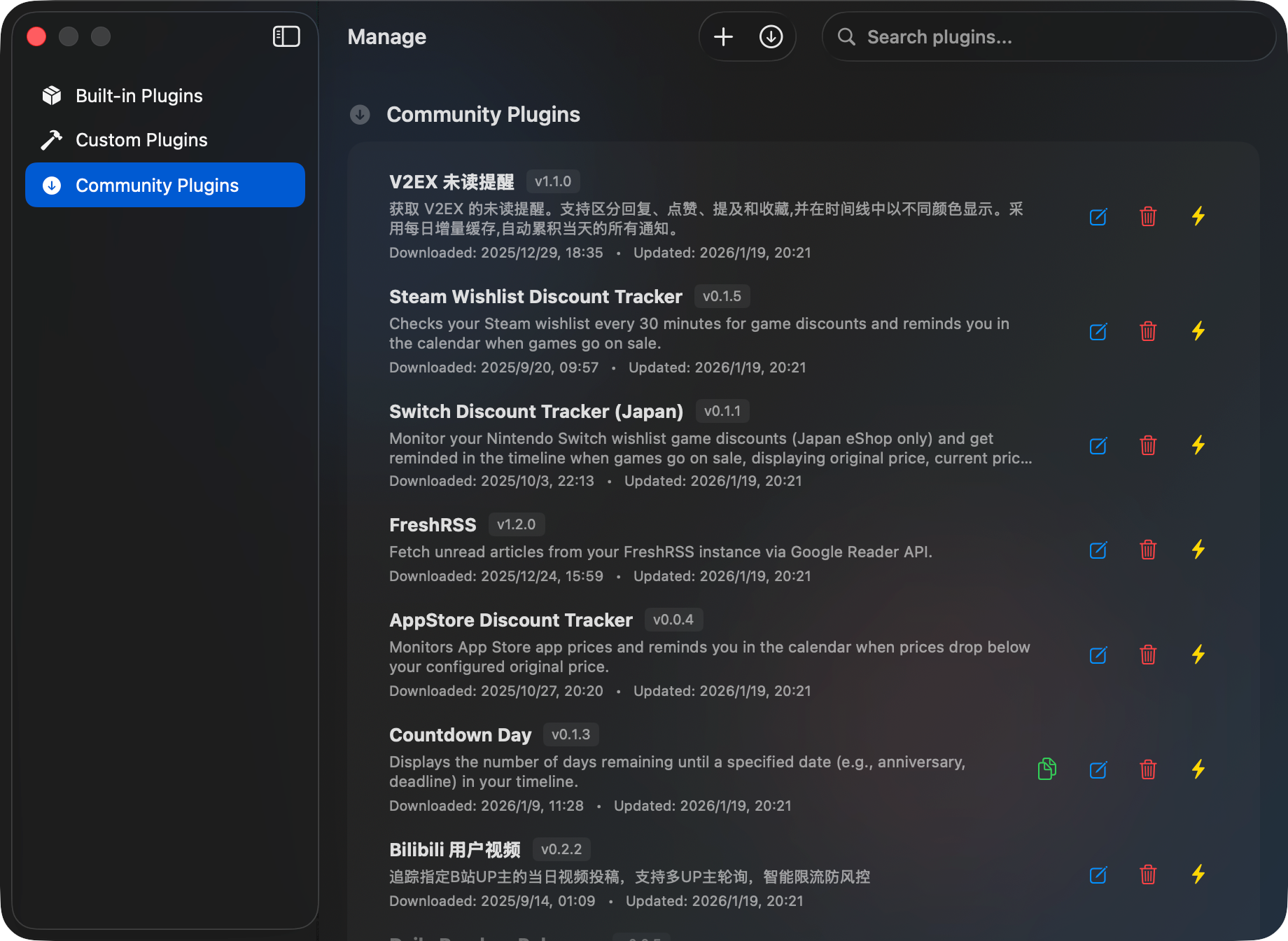The image size is (1288, 941).
Task: Trigger AppStore Discount Tracker lightning icon
Action: coord(1198,655)
